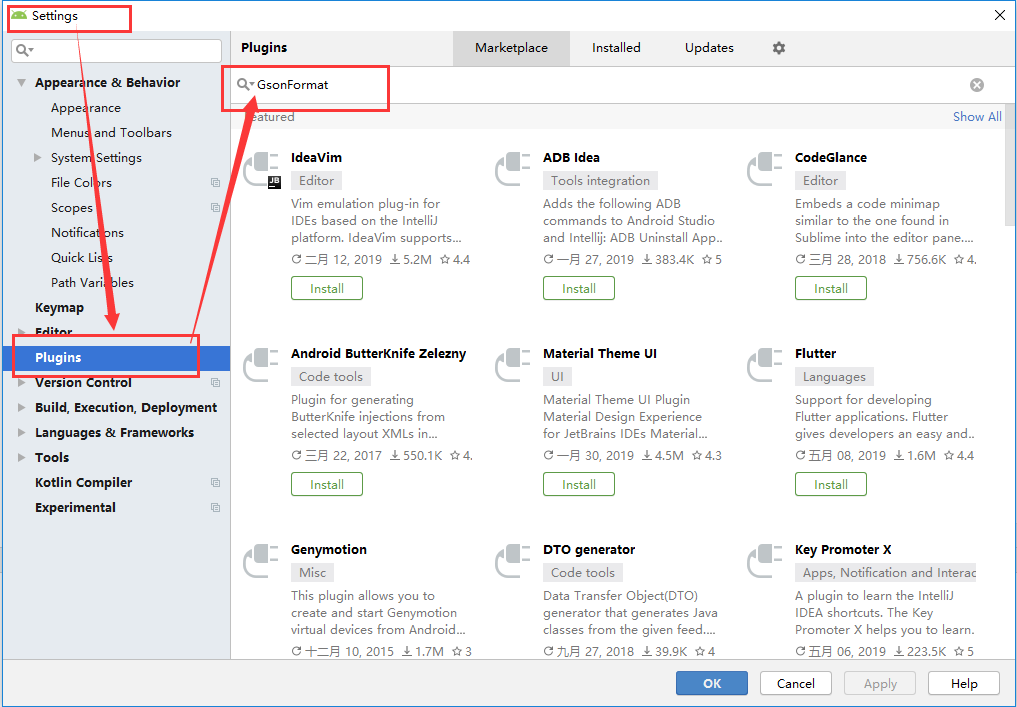
Task: Open Kotlin Compiler settings
Action: [83, 483]
